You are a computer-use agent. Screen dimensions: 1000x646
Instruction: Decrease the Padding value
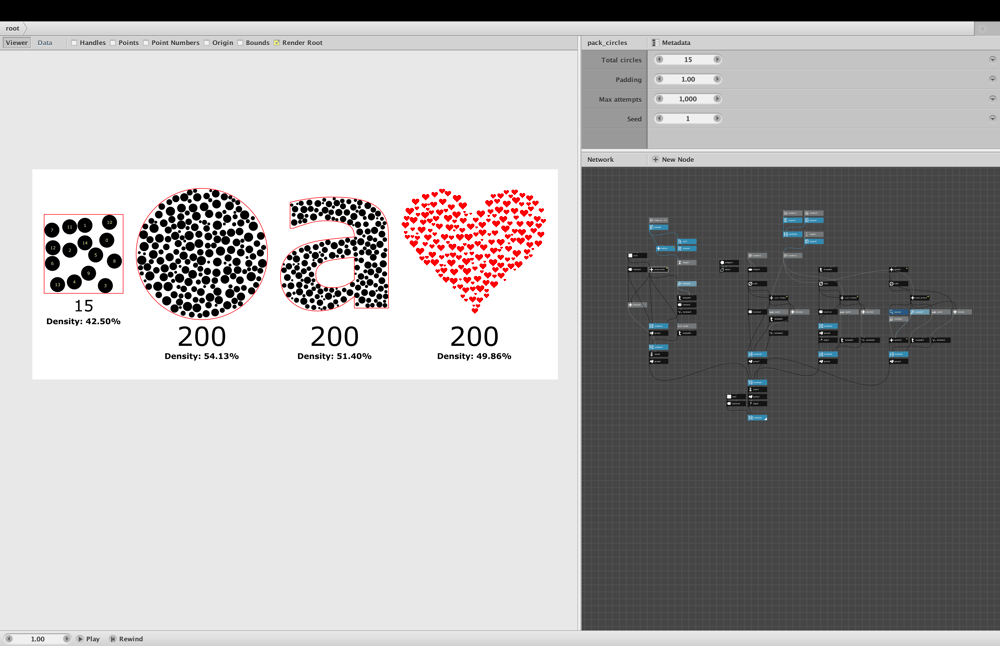[659, 79]
